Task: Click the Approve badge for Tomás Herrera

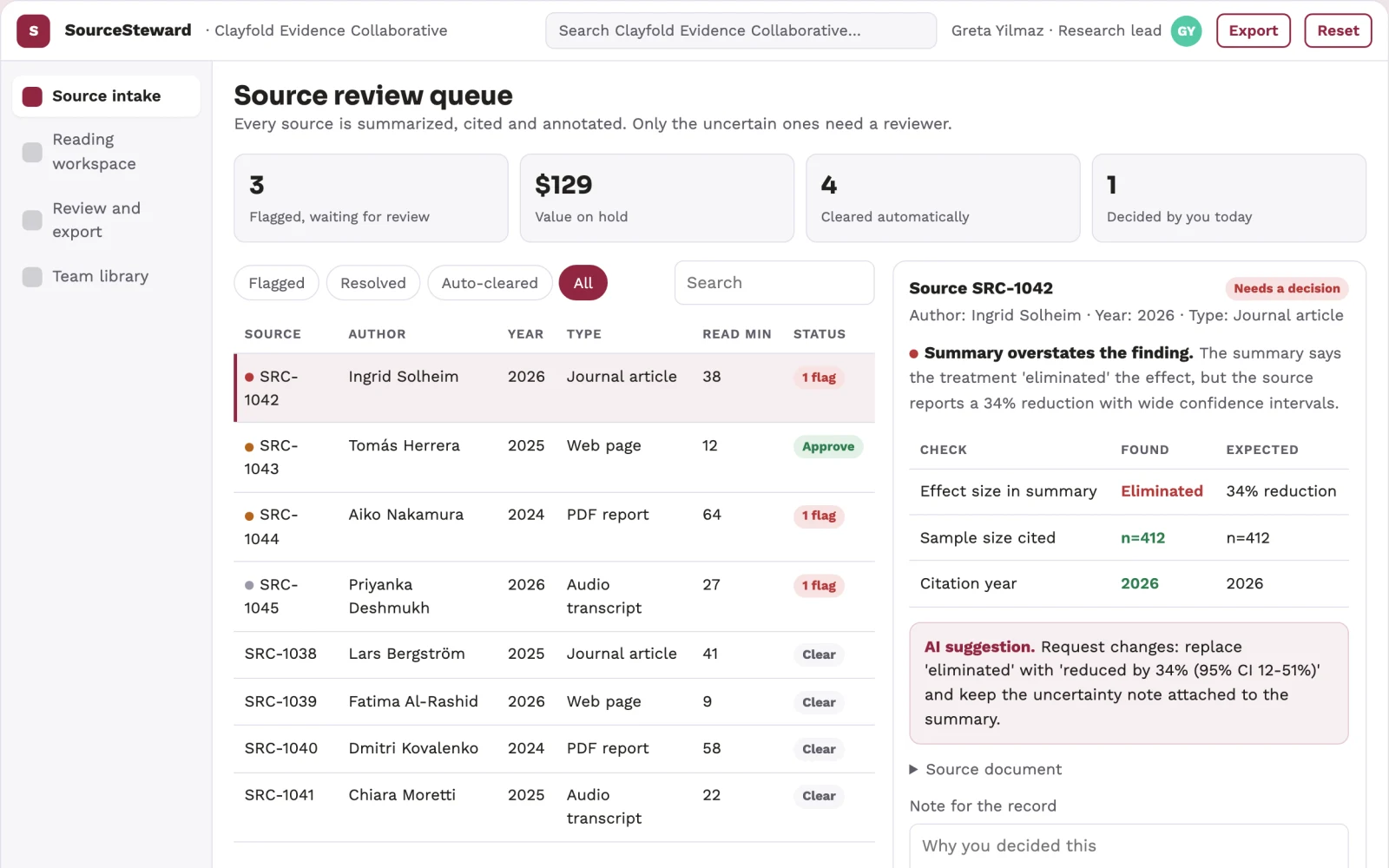Action: [827, 446]
